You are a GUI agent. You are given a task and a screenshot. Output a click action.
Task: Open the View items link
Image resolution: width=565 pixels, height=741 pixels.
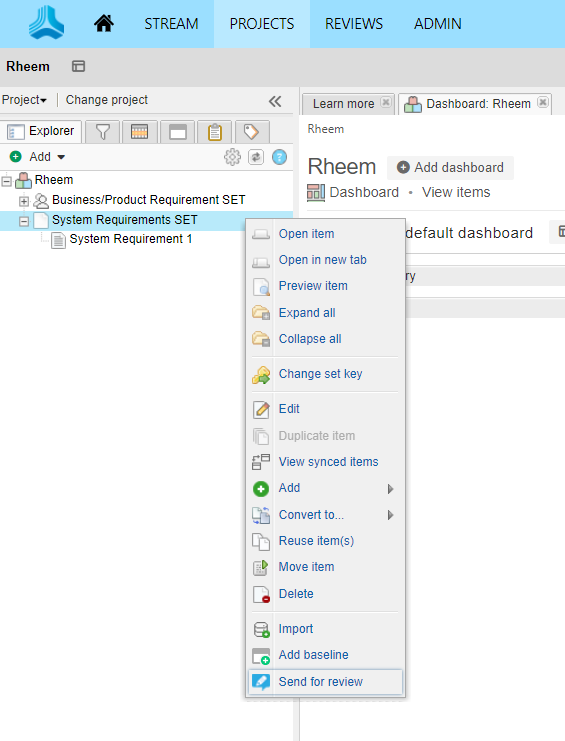(x=456, y=192)
